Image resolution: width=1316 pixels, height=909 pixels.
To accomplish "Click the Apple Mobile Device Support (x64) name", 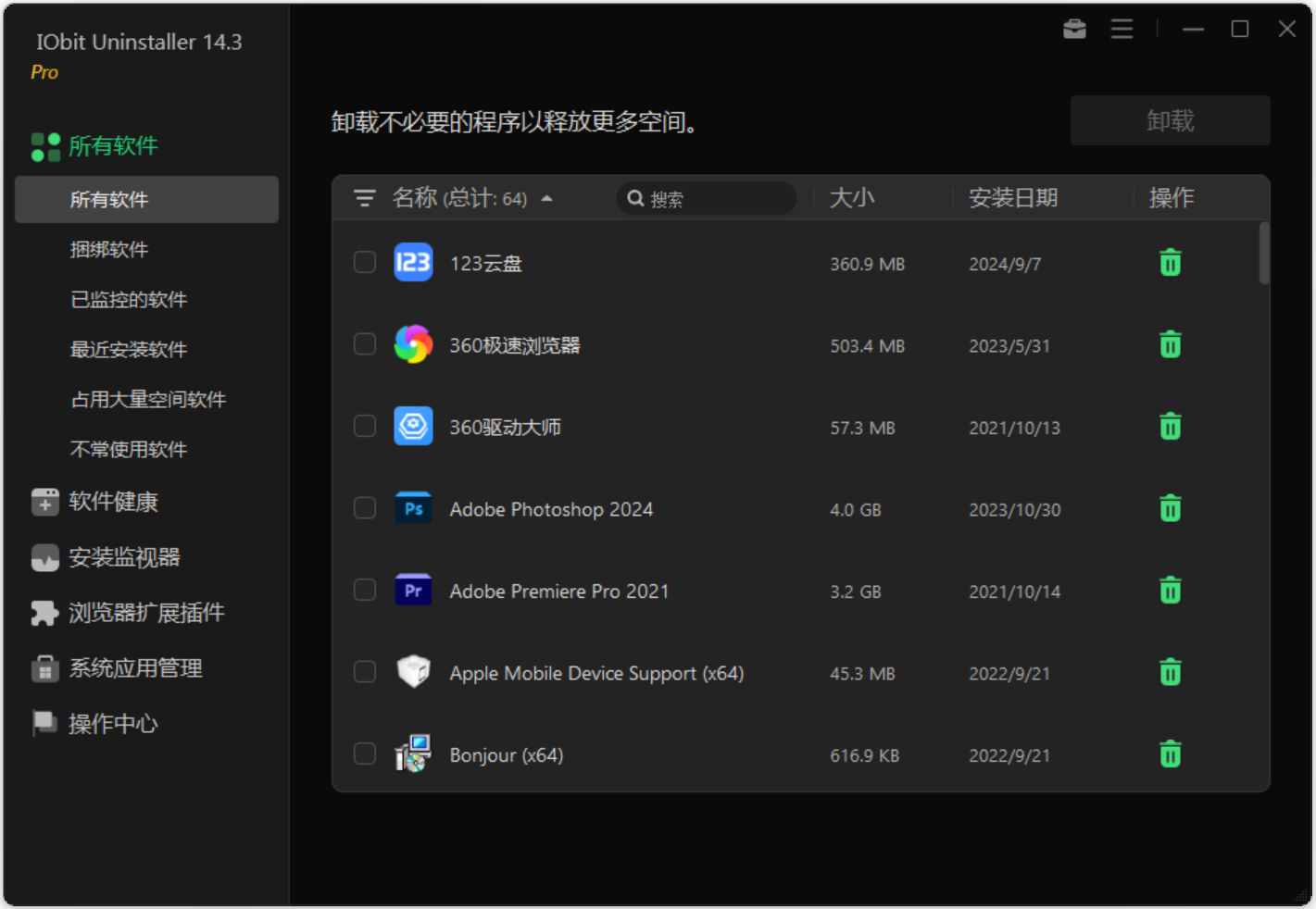I will click(x=596, y=673).
